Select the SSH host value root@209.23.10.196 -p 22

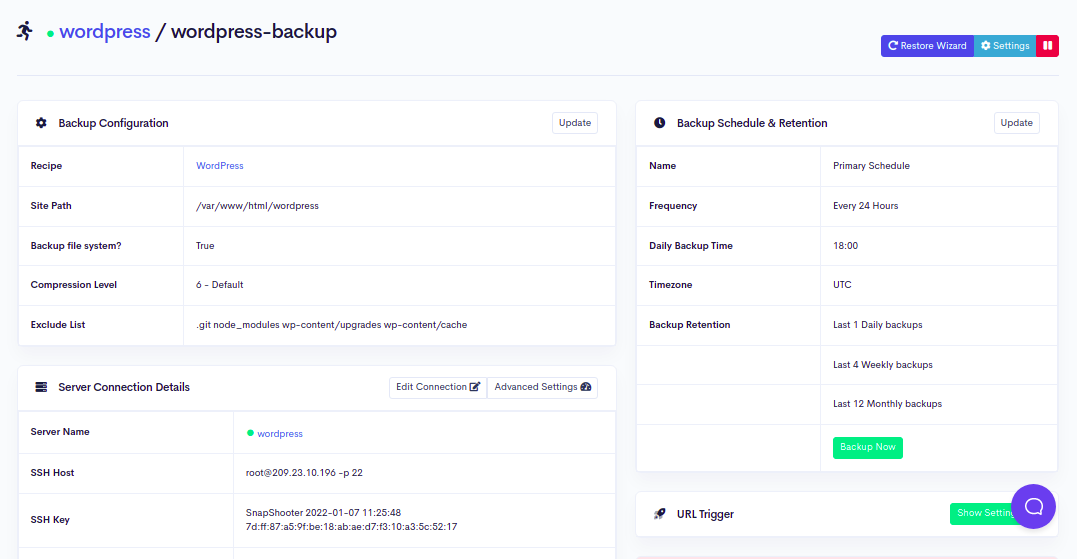coord(304,473)
